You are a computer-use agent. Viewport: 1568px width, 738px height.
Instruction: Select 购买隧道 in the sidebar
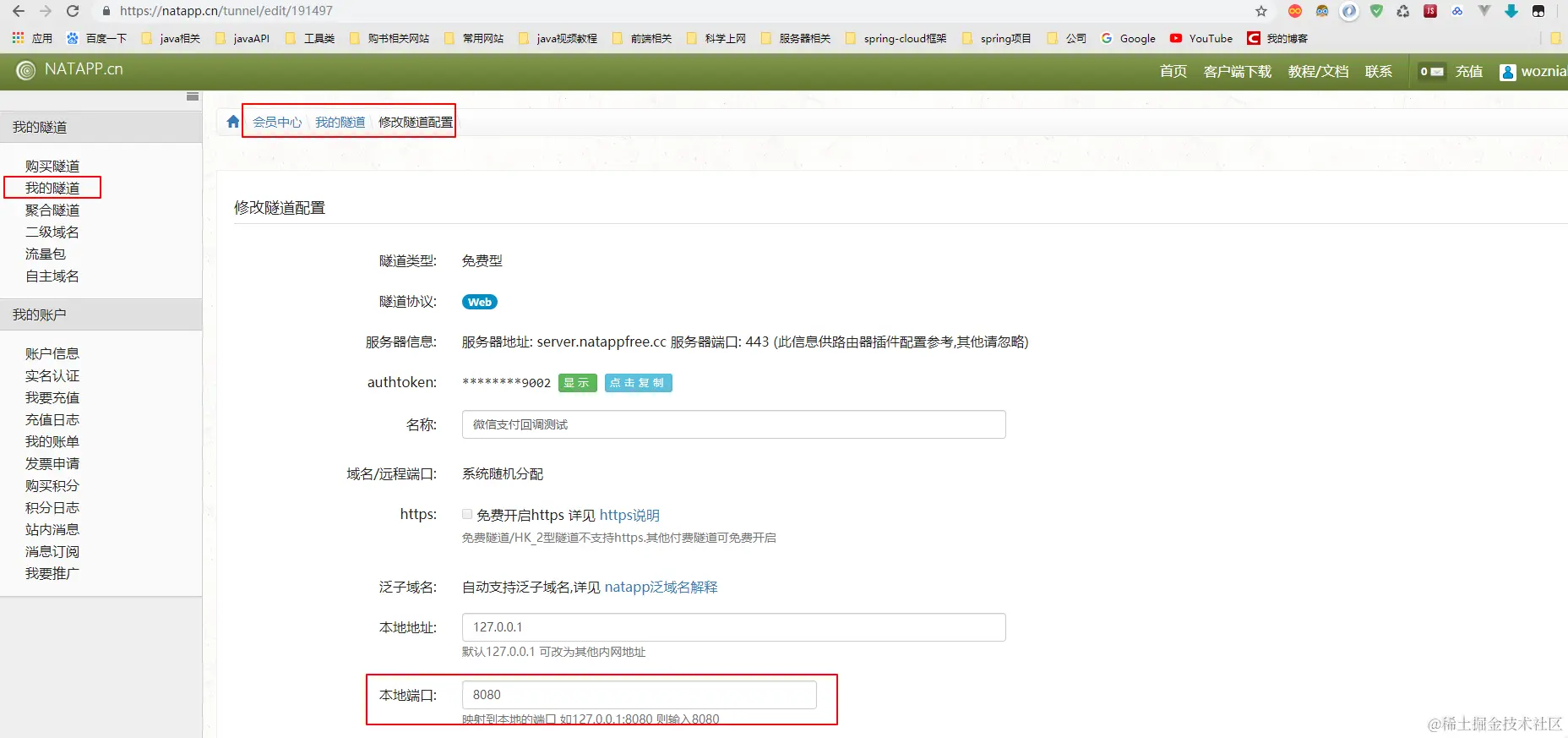pyautogui.click(x=52, y=166)
